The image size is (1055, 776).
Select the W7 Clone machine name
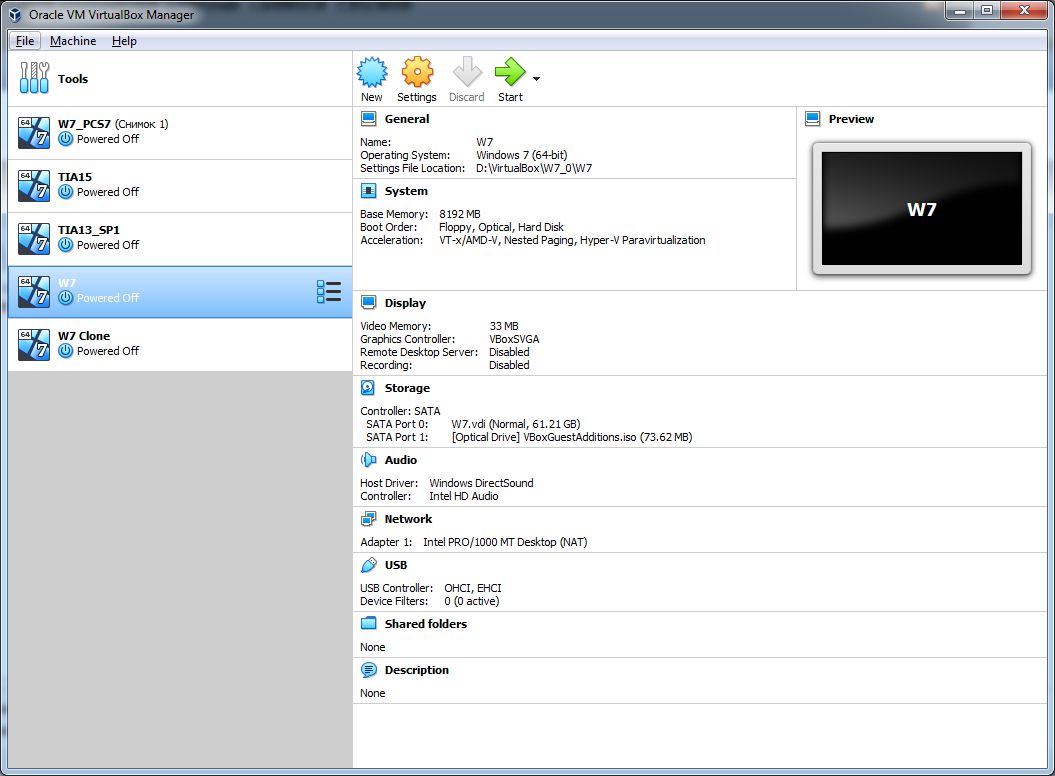[x=84, y=336]
